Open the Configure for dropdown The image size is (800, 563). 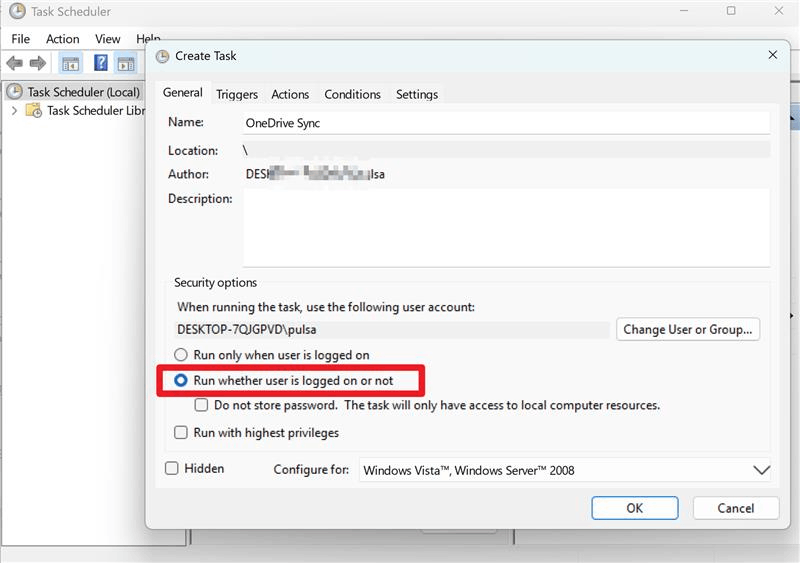565,470
